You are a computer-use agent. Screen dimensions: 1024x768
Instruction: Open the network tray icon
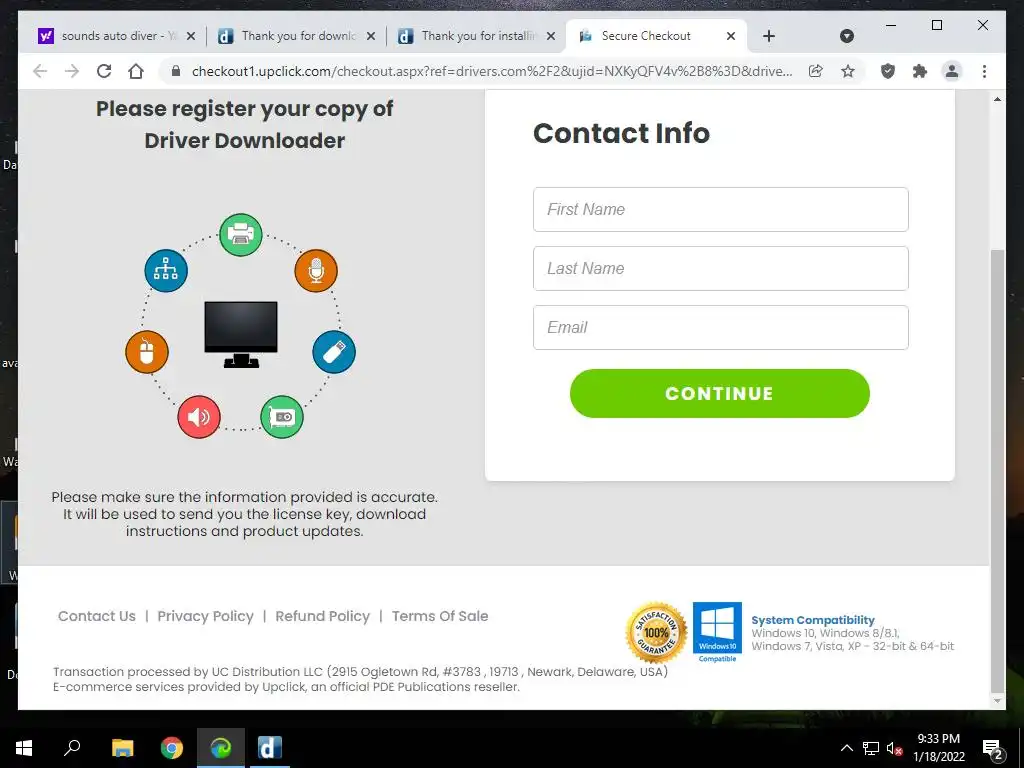(x=871, y=748)
